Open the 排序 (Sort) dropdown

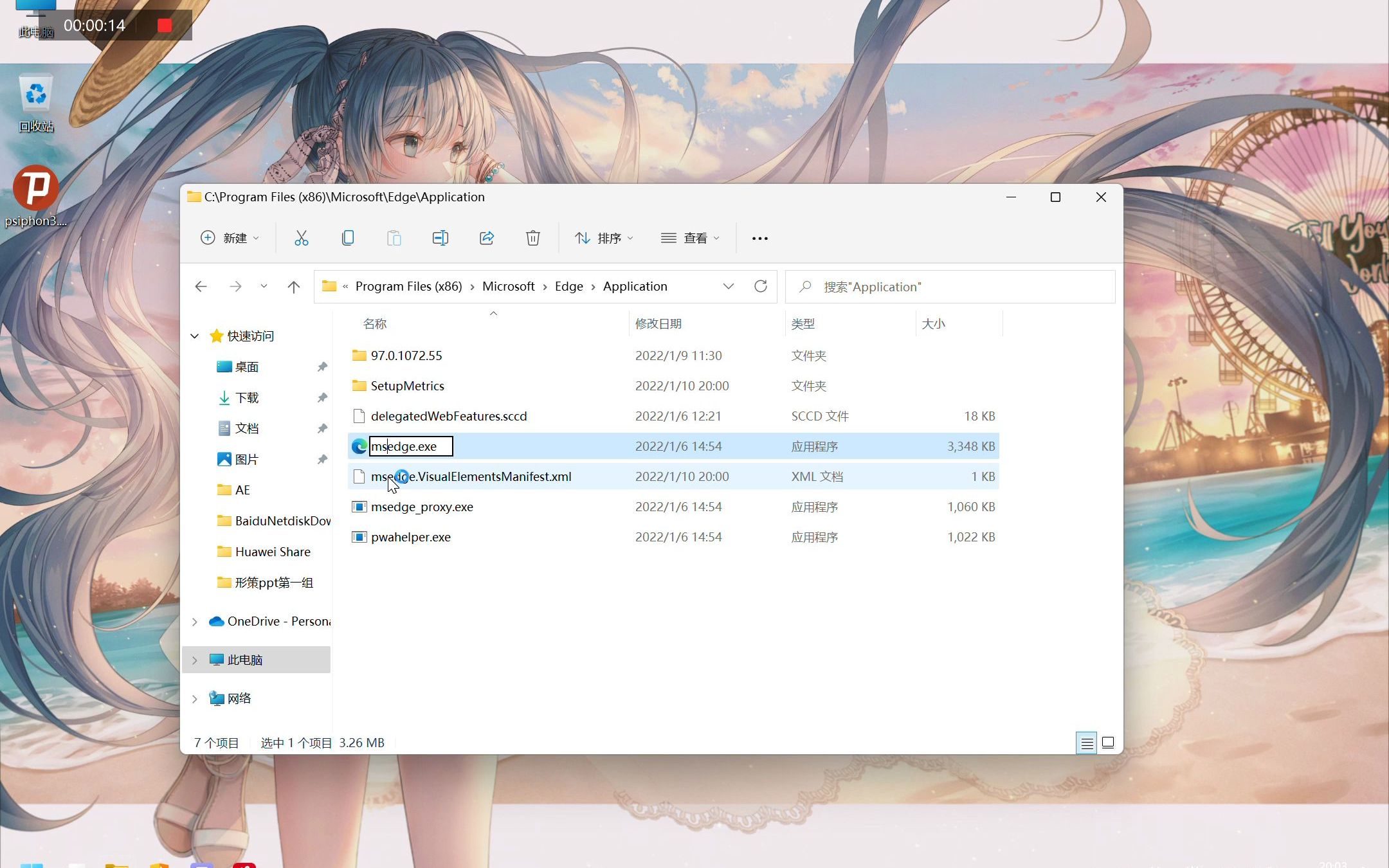coord(604,238)
